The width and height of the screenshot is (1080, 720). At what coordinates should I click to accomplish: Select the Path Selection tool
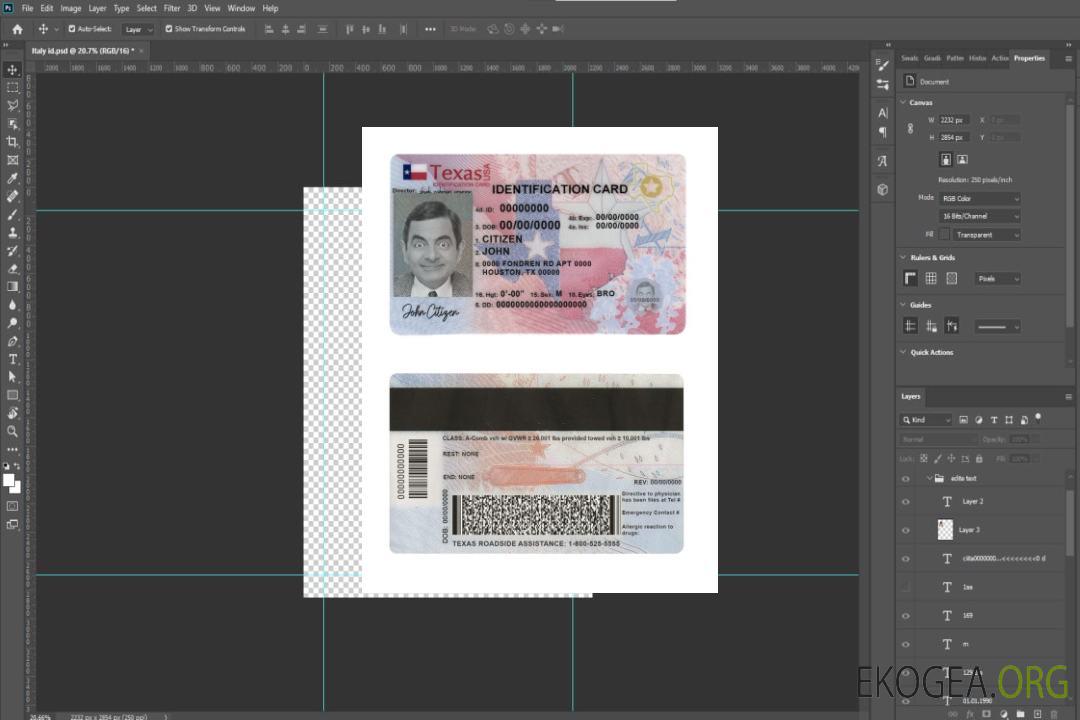click(12, 377)
